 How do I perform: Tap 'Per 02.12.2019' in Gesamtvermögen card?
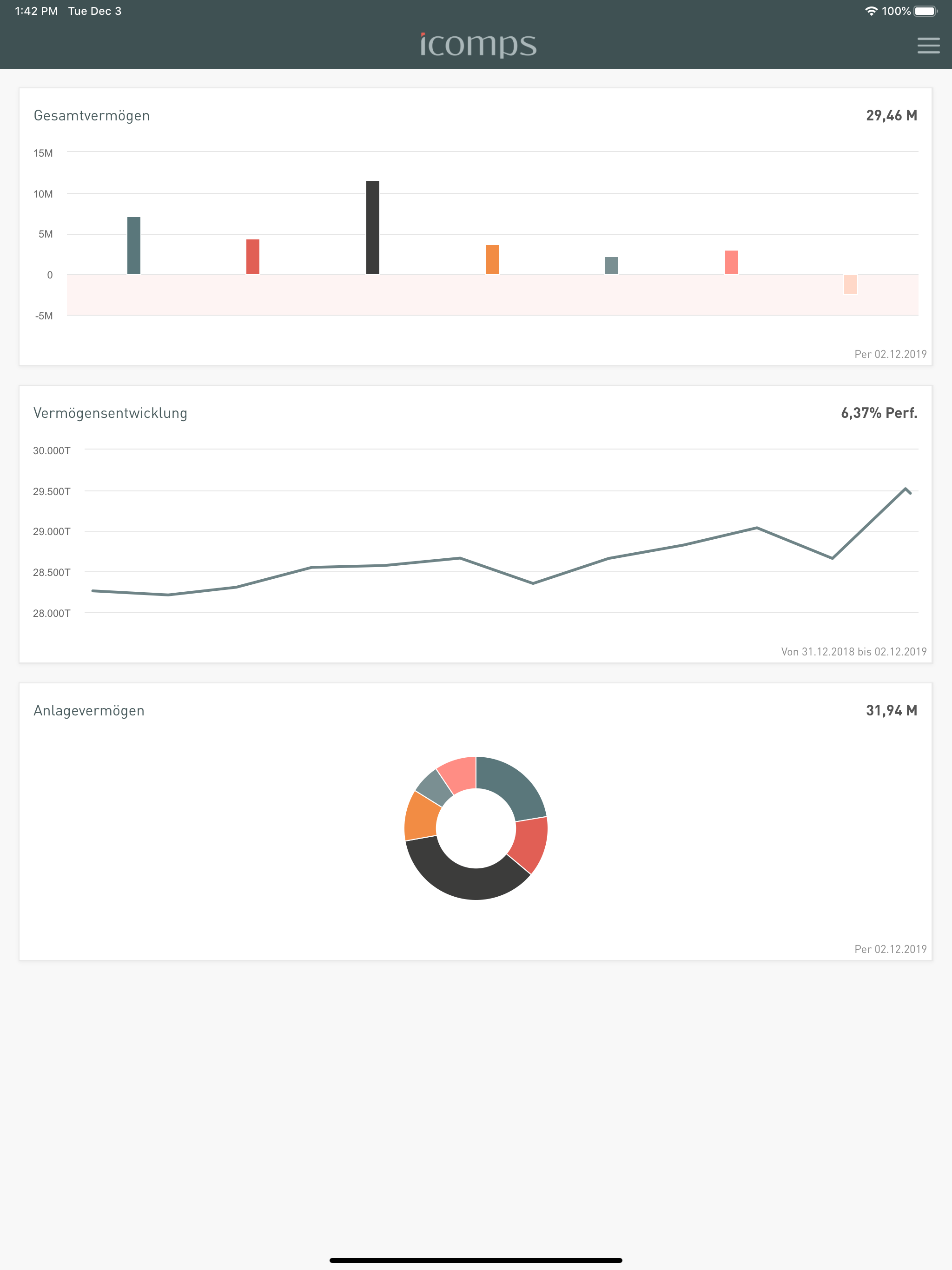tap(891, 354)
